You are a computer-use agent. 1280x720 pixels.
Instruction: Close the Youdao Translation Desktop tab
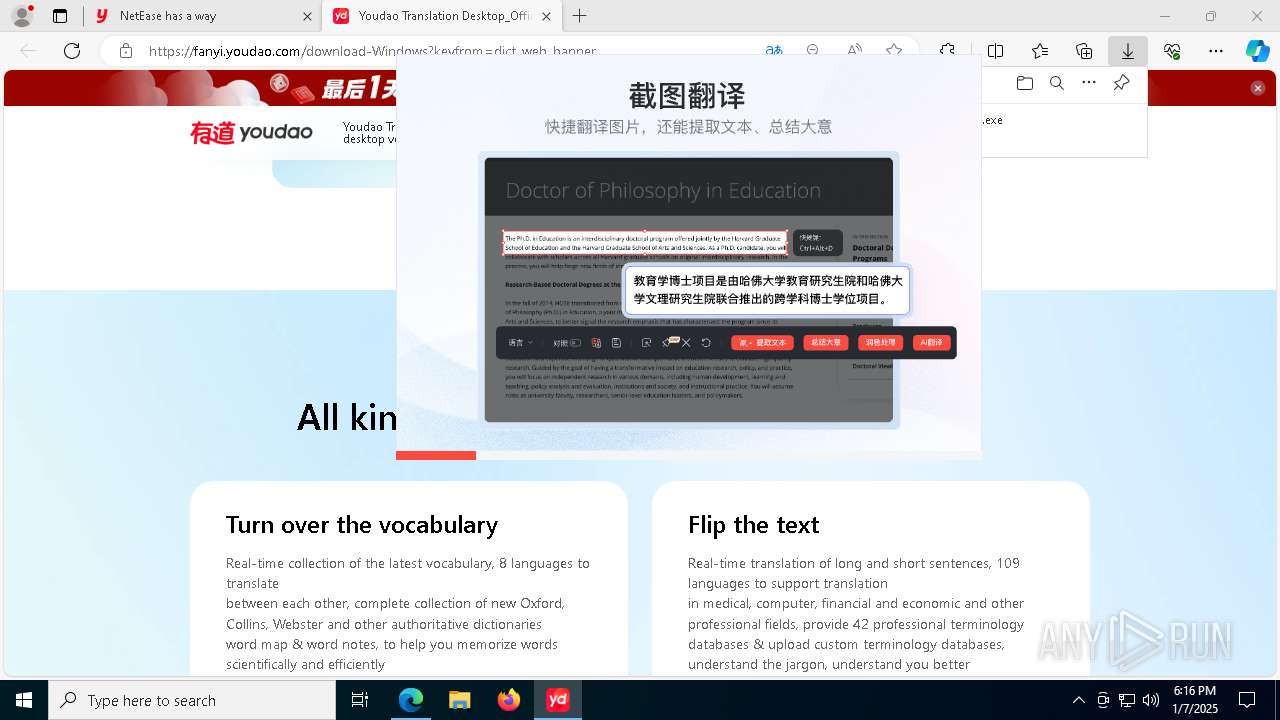545,16
